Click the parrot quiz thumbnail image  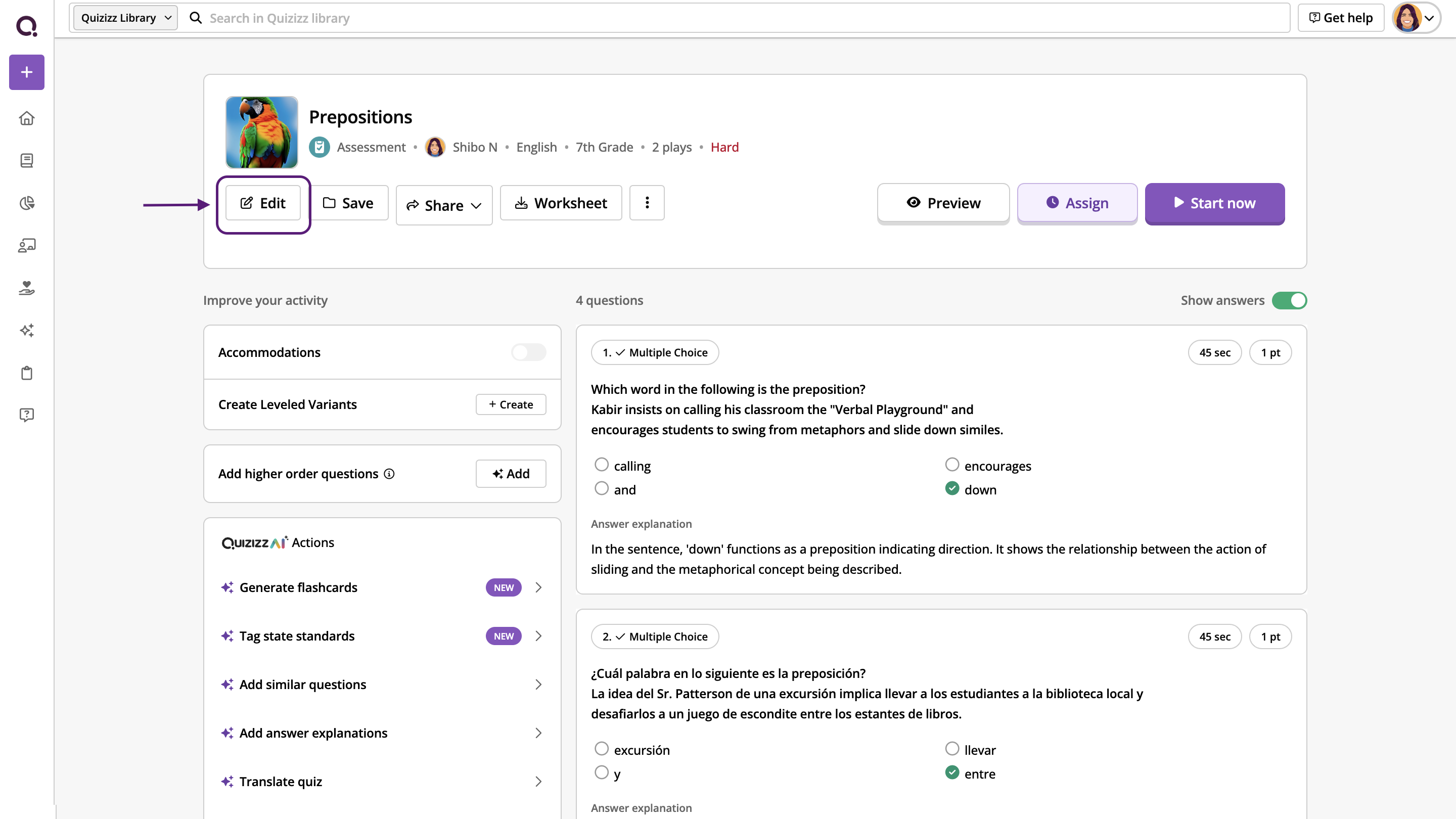point(262,132)
